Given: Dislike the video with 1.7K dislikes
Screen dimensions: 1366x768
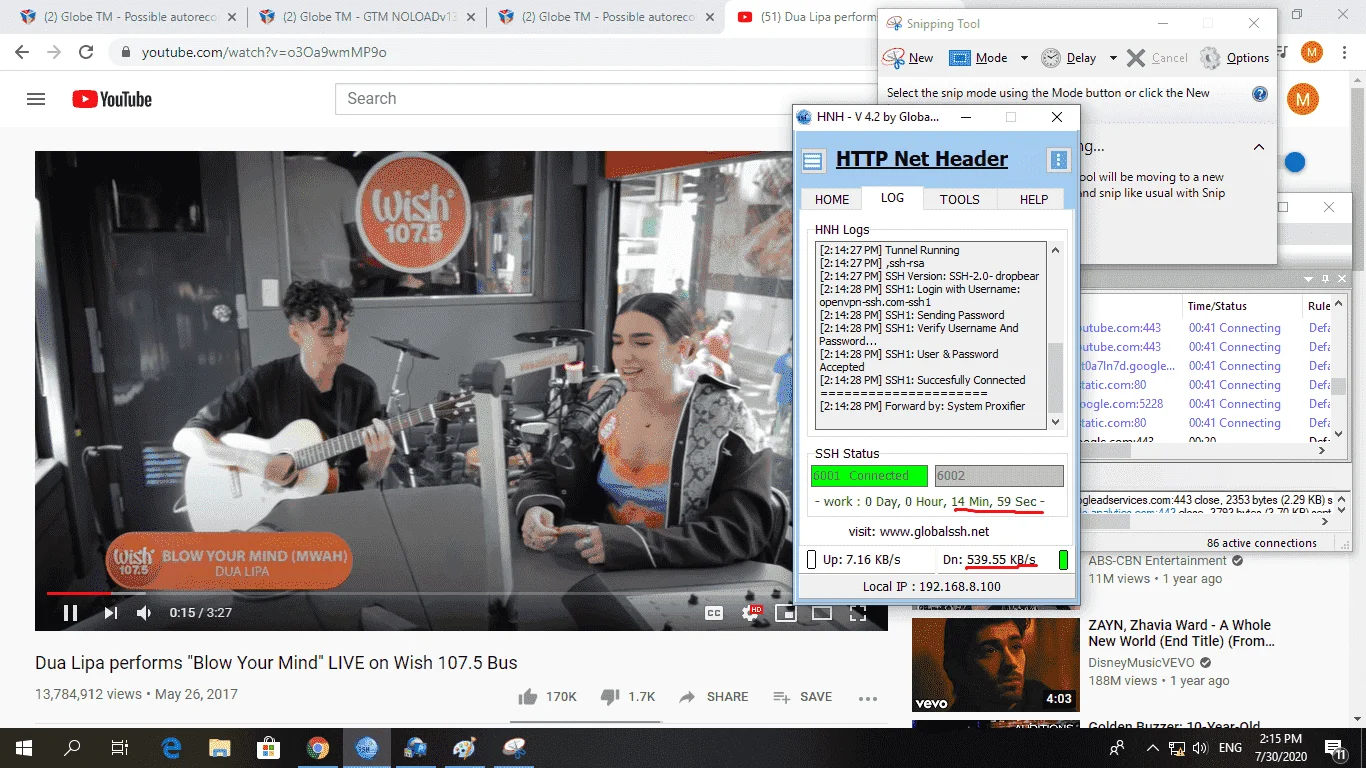Looking at the screenshot, I should pyautogui.click(x=628, y=697).
